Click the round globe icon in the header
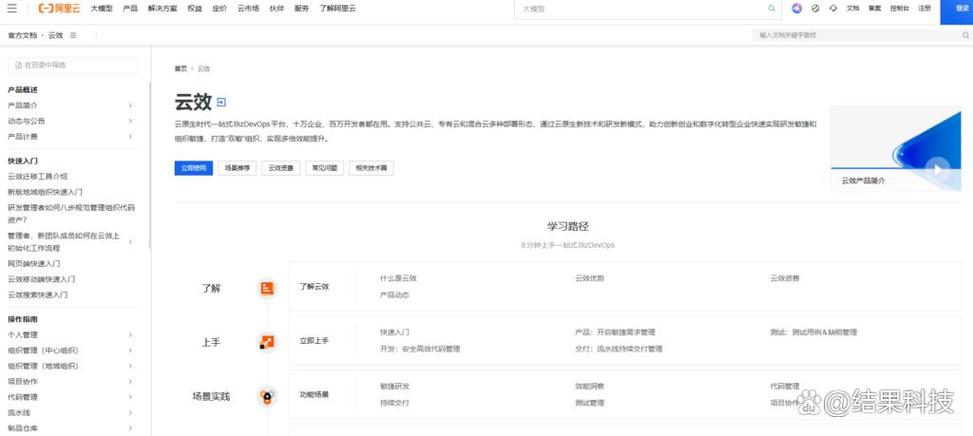The image size is (973, 436). tap(815, 9)
